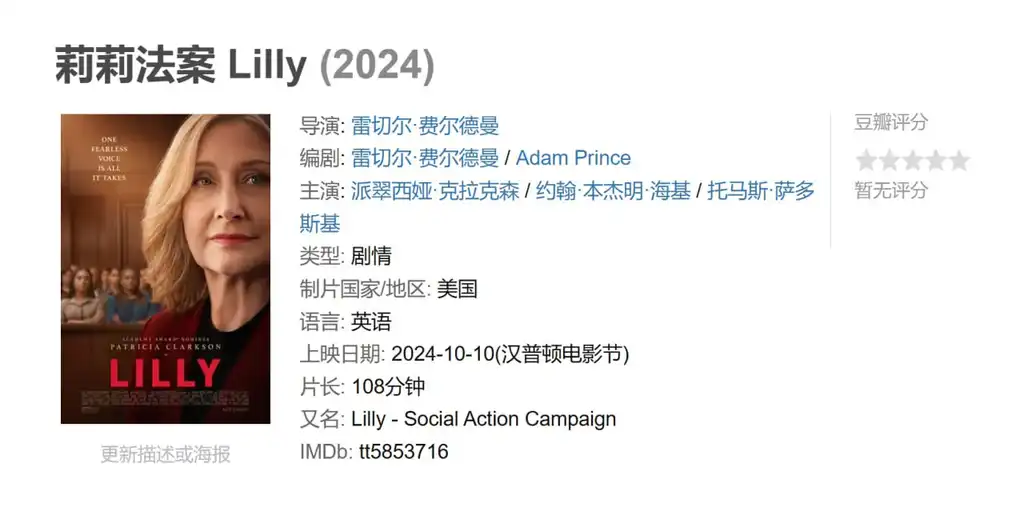Open actor 派翠西娅·克拉克森's page

(x=435, y=190)
